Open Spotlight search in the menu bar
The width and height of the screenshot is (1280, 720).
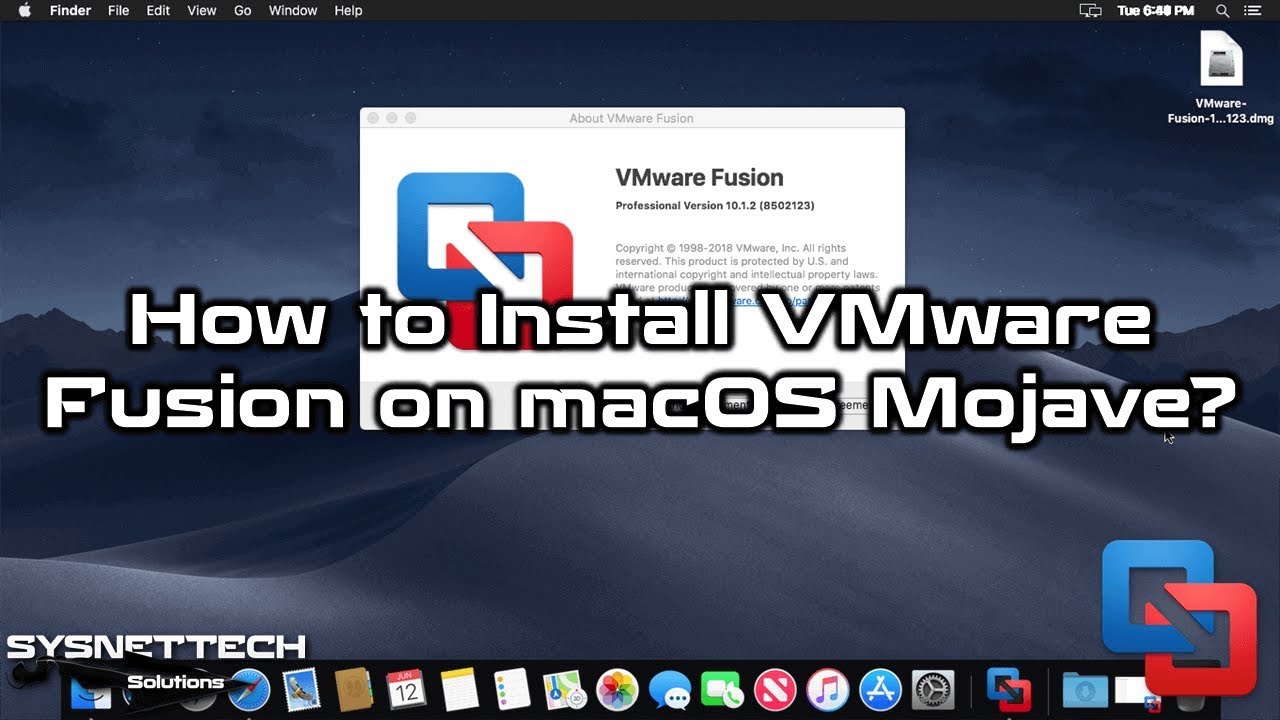point(1222,10)
